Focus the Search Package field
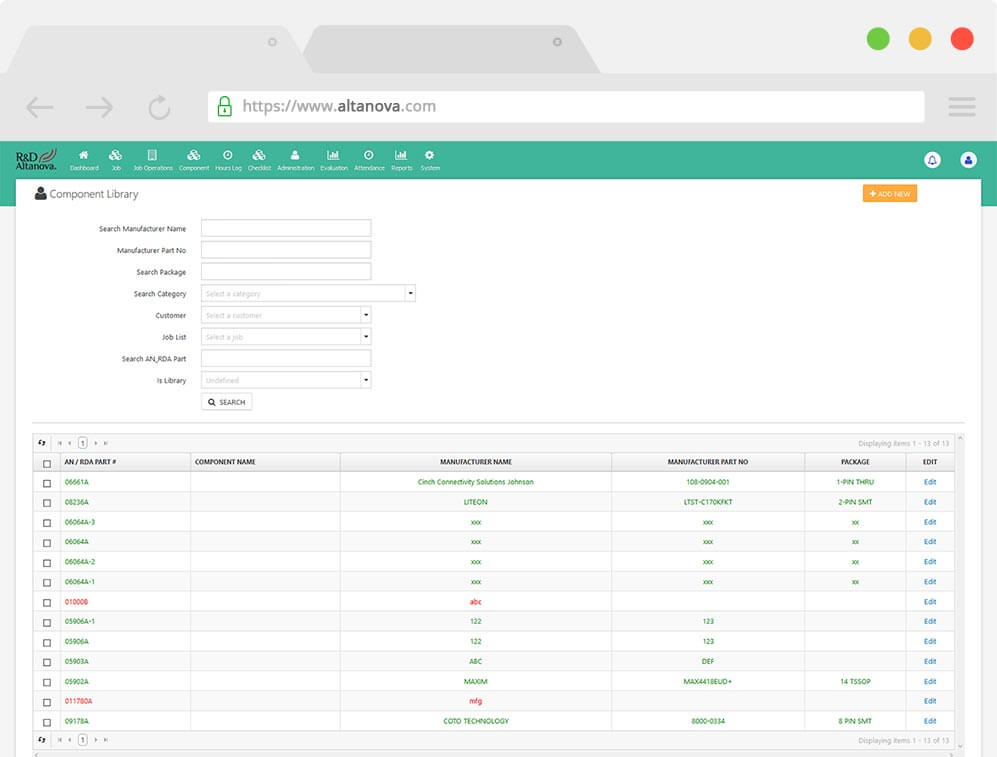 [x=286, y=271]
